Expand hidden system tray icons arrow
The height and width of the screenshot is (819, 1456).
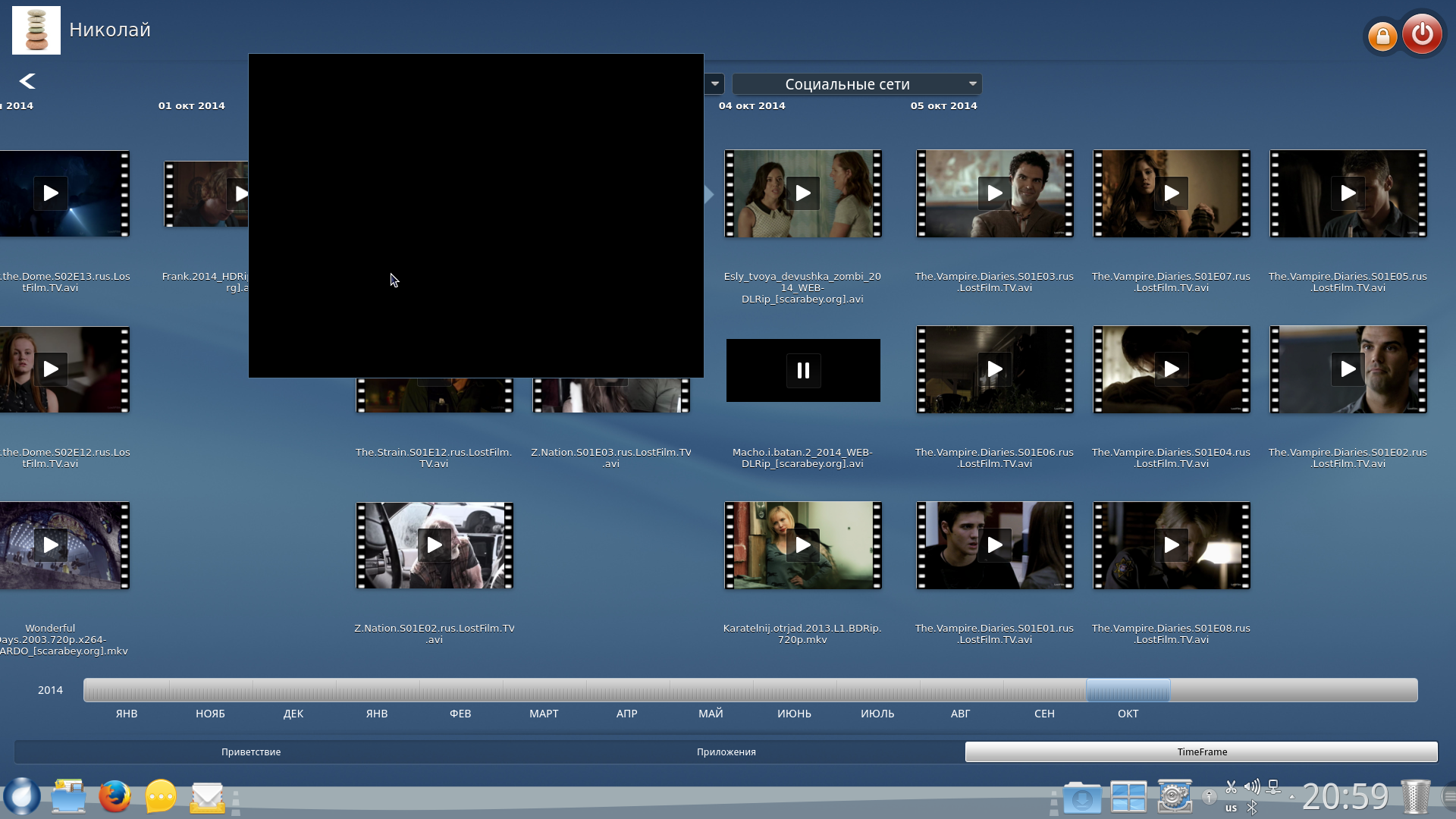pos(1291,797)
